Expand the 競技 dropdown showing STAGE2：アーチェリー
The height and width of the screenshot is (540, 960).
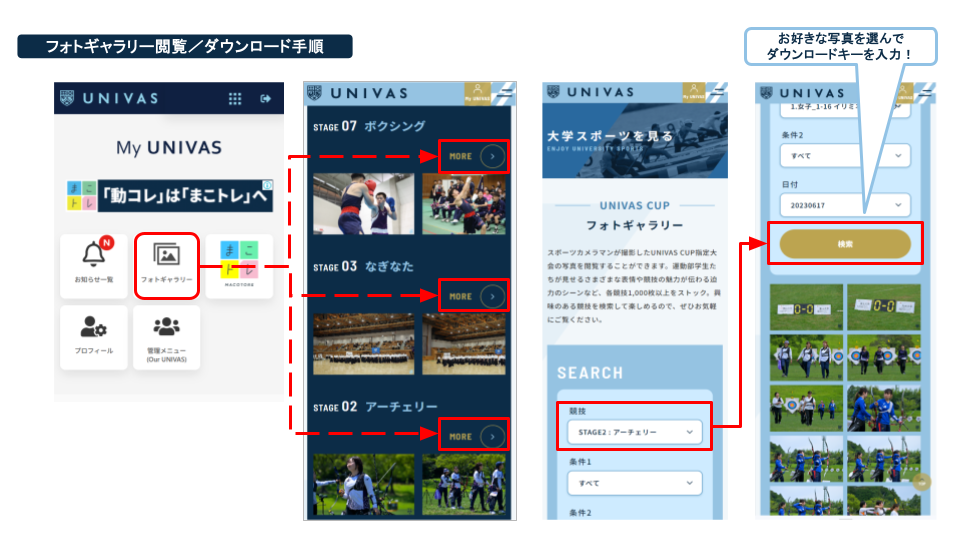(x=632, y=432)
